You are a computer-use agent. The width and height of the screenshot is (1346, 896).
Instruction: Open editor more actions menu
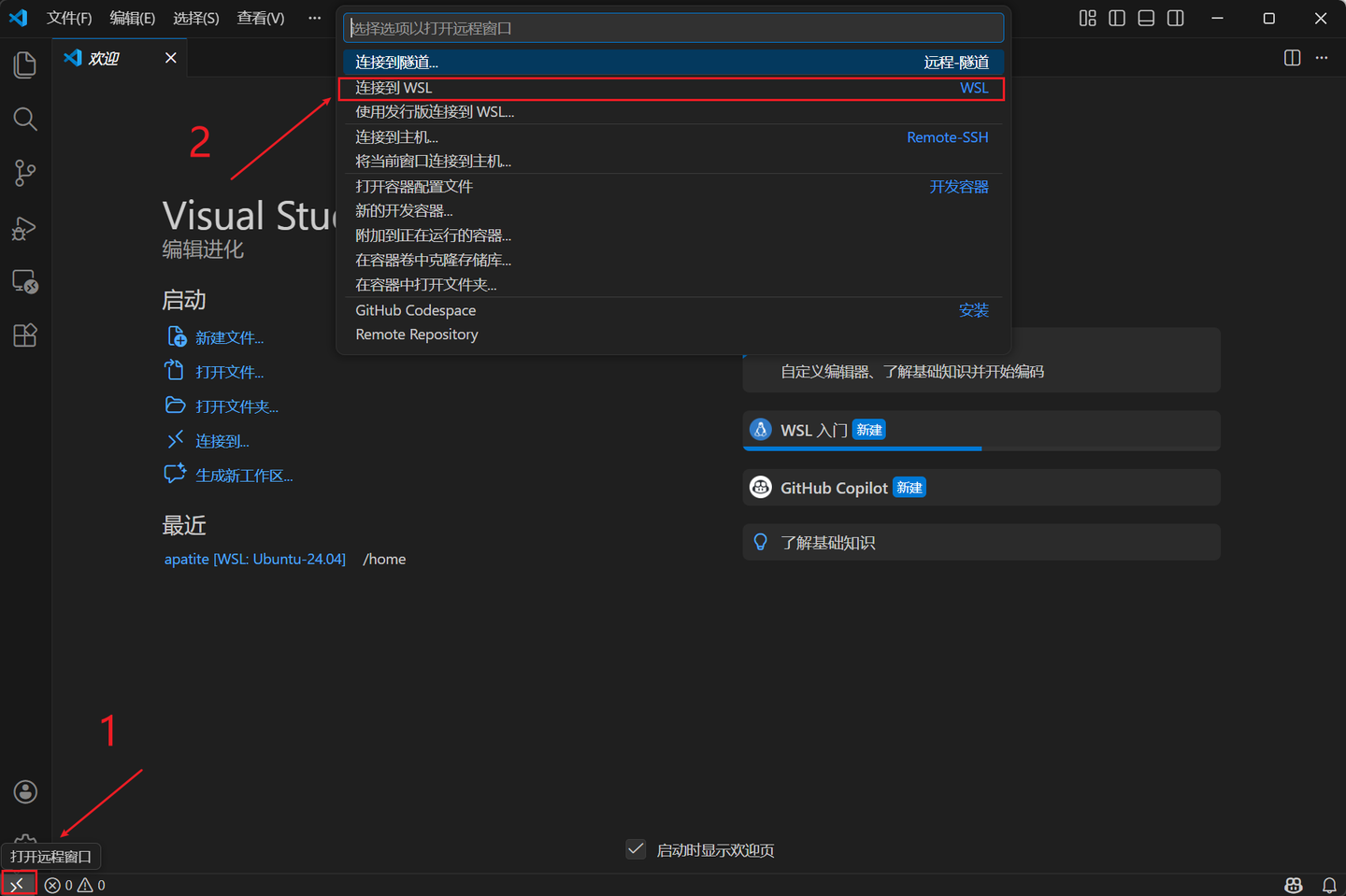[x=1322, y=58]
